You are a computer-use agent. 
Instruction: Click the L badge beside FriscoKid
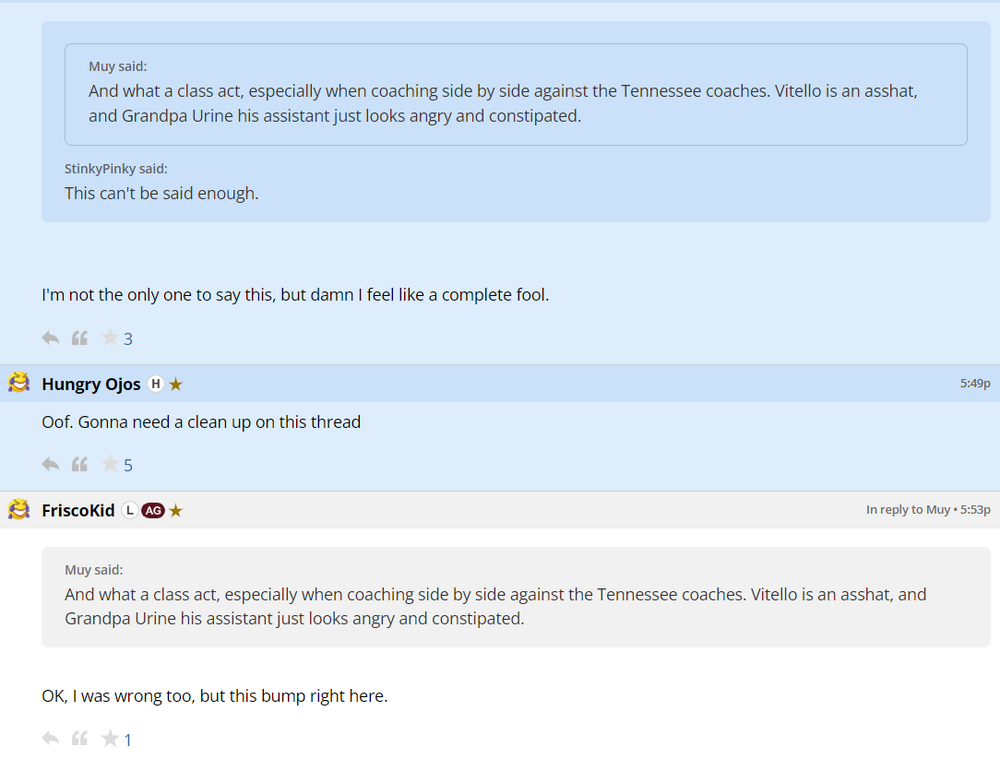[129, 510]
